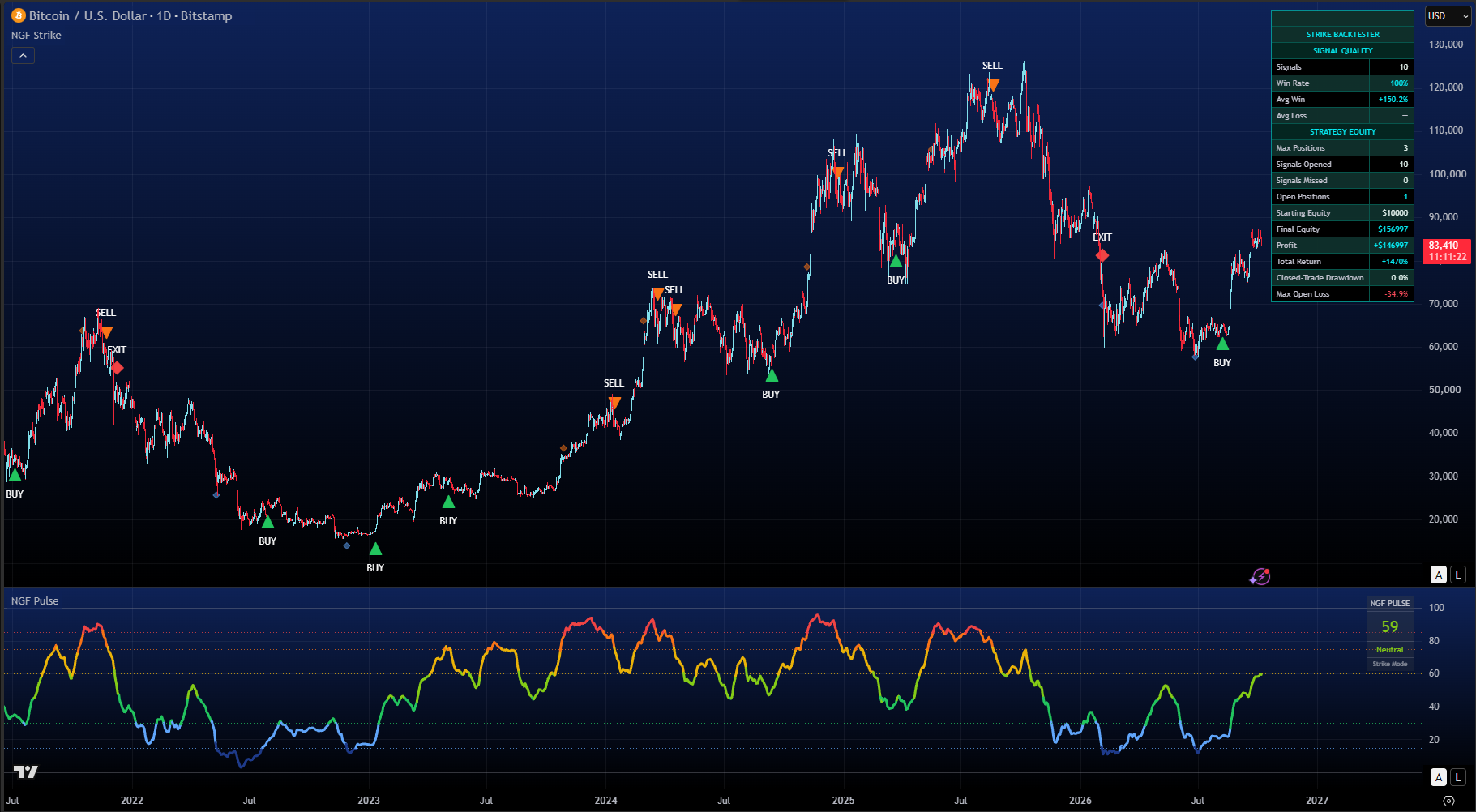This screenshot has height=812, width=1476.
Task: Click the 2024 label on the time axis
Action: click(605, 801)
